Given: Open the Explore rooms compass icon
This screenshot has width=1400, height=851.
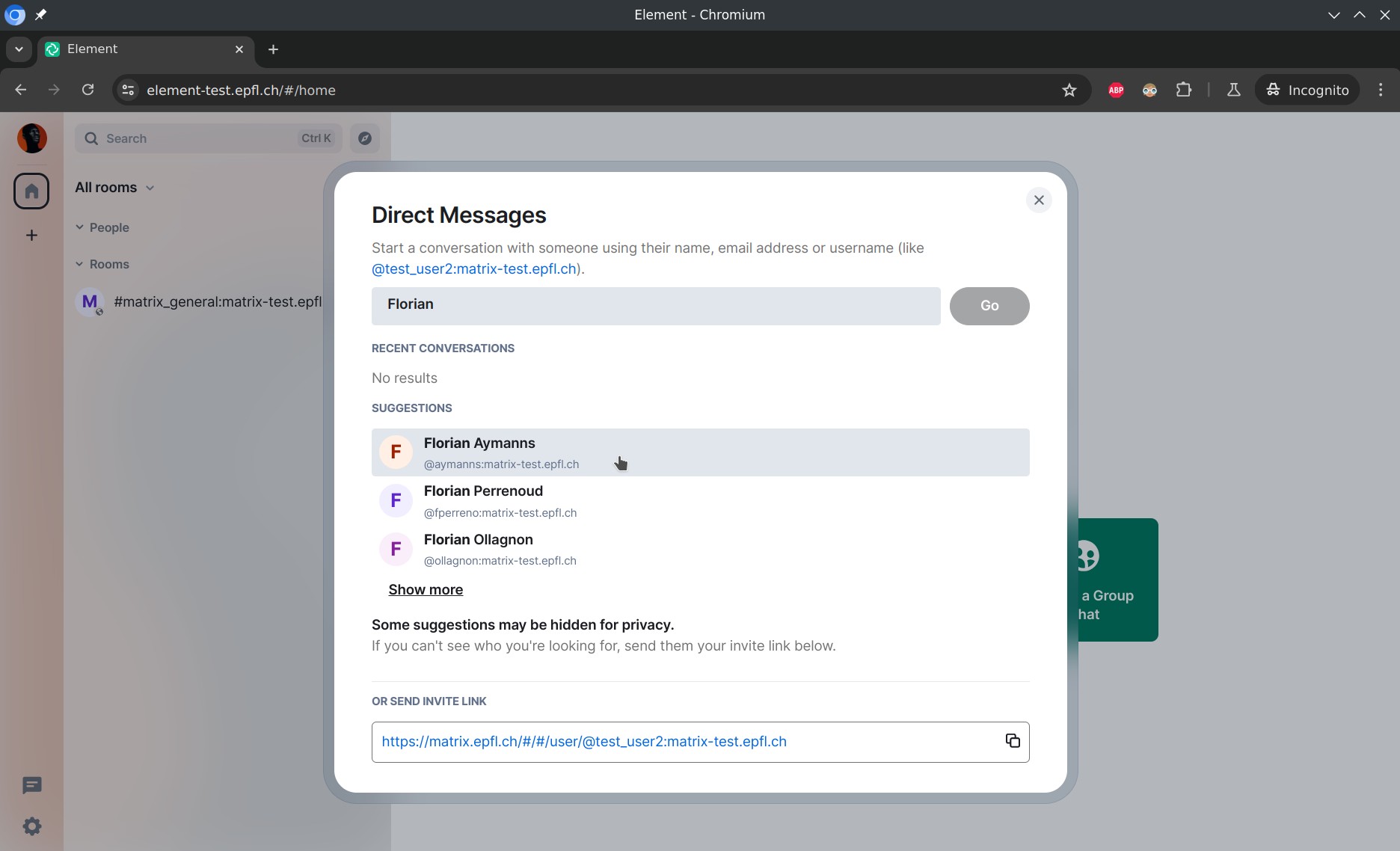Looking at the screenshot, I should pos(365,138).
